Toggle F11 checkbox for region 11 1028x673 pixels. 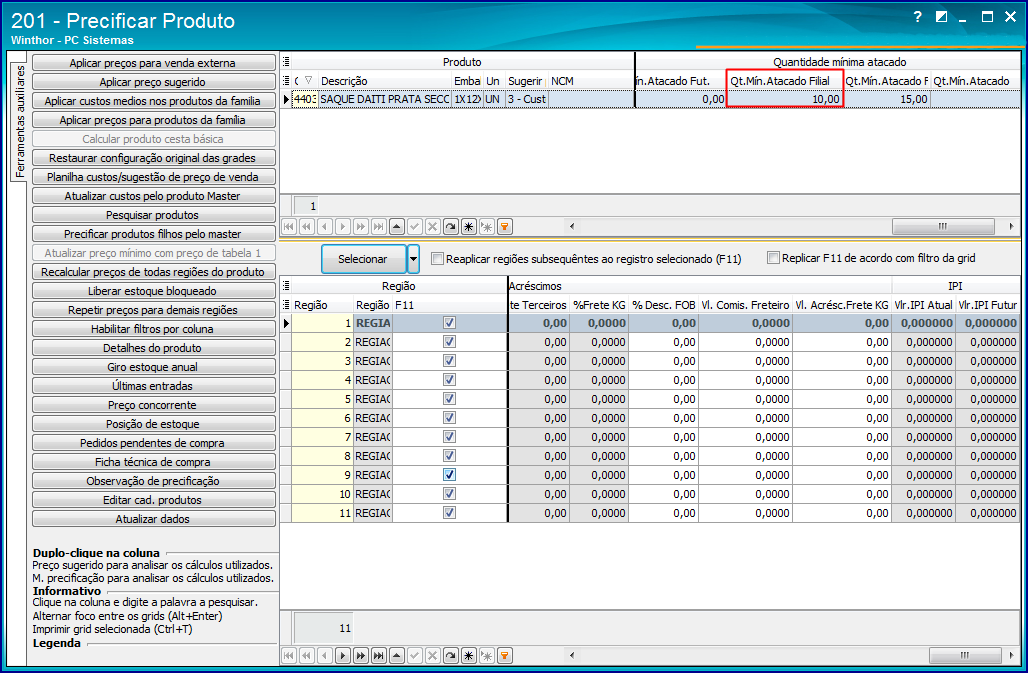449,512
